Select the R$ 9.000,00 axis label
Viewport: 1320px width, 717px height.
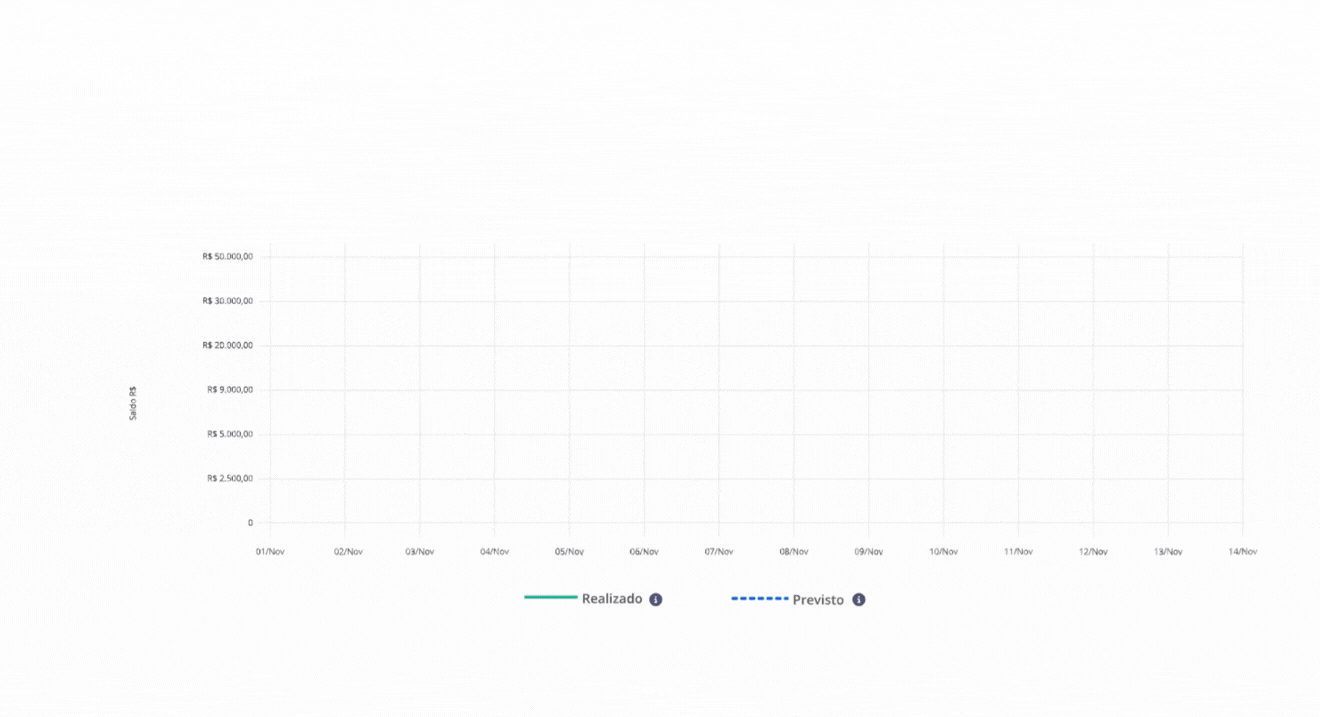point(229,389)
